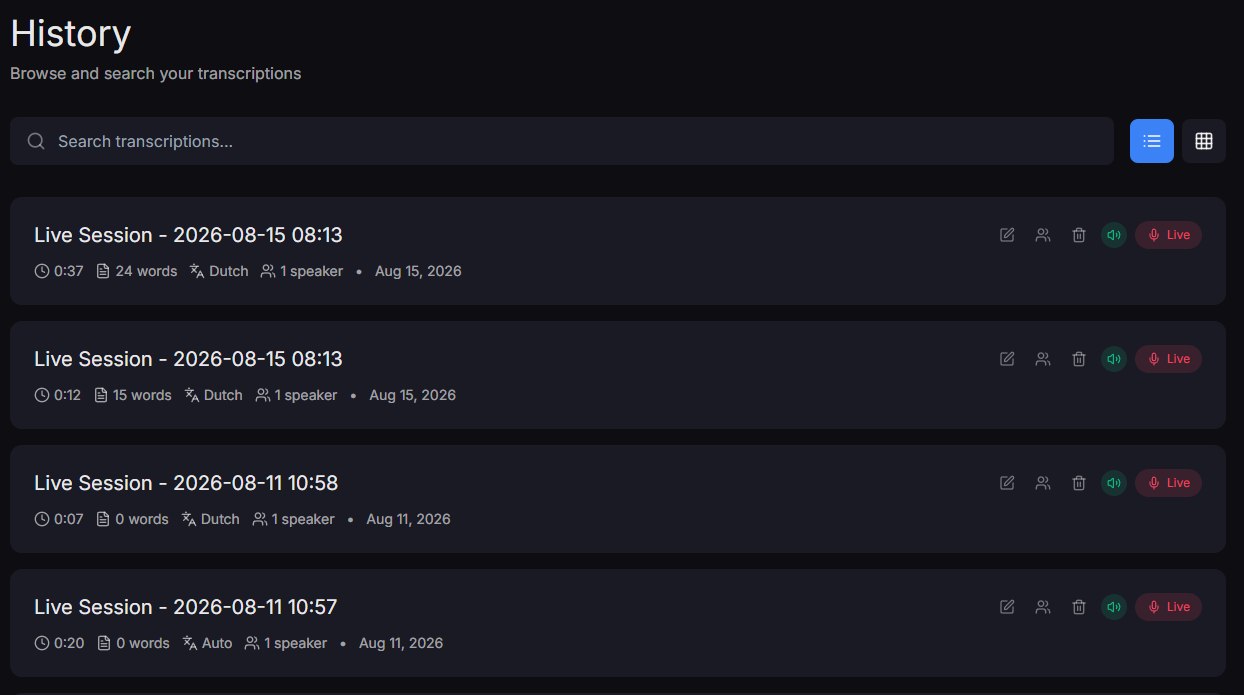The height and width of the screenshot is (695, 1244).
Task: Rename the 2026-08-11 10:58 session
Action: point(1007,483)
